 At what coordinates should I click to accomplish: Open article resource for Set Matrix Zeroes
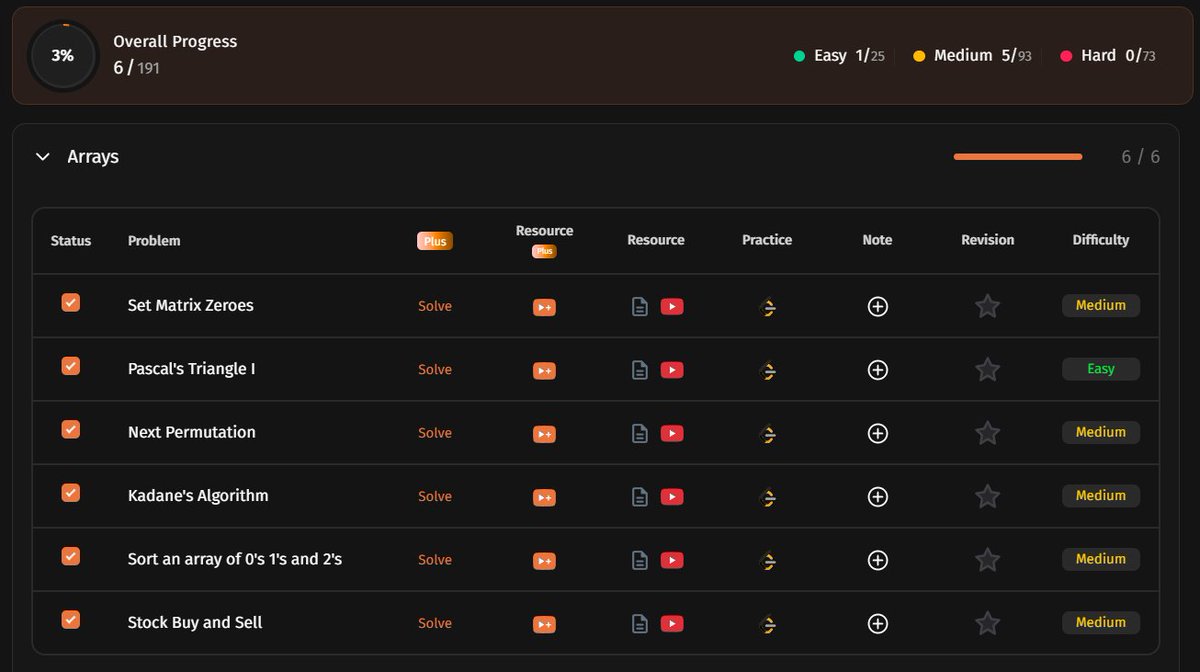640,307
